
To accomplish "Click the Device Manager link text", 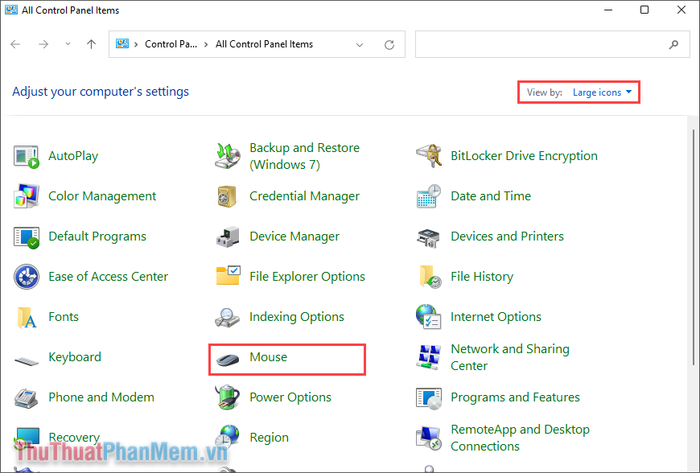I will click(x=294, y=236).
